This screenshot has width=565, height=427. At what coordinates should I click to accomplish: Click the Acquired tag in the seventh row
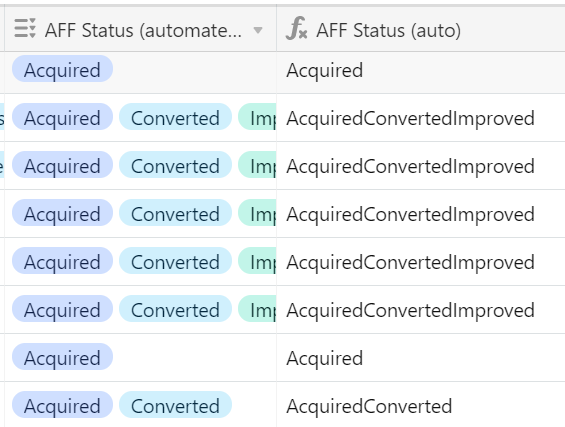(x=62, y=357)
